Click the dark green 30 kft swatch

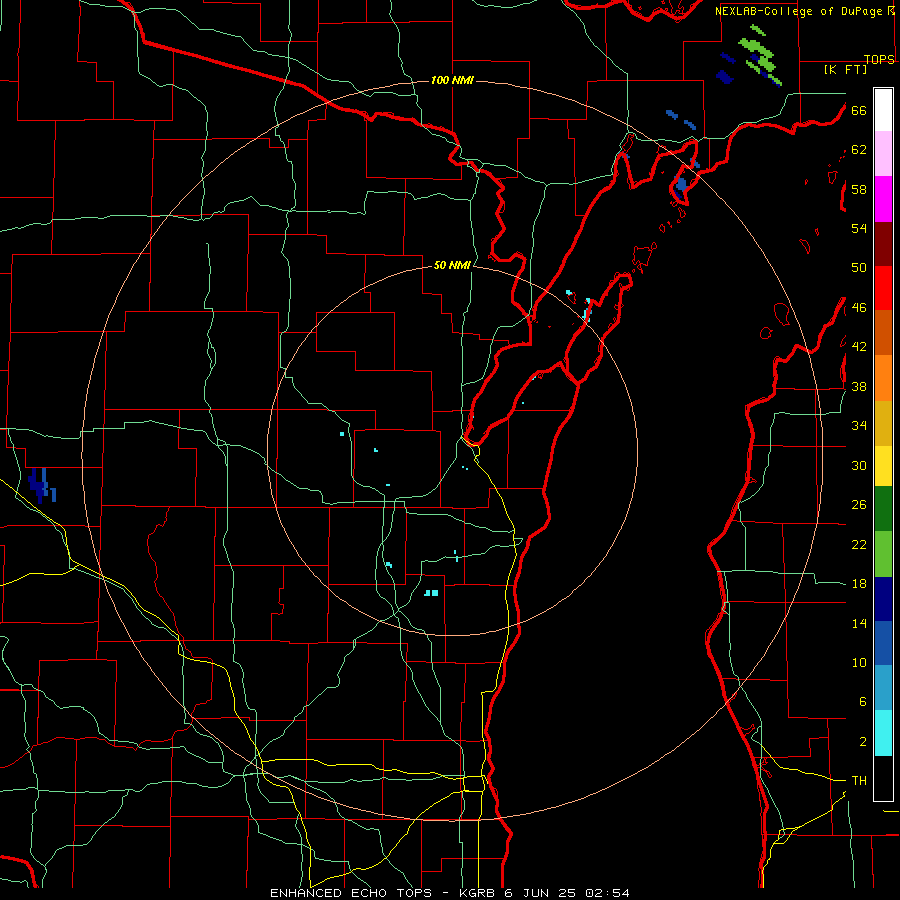[x=883, y=509]
